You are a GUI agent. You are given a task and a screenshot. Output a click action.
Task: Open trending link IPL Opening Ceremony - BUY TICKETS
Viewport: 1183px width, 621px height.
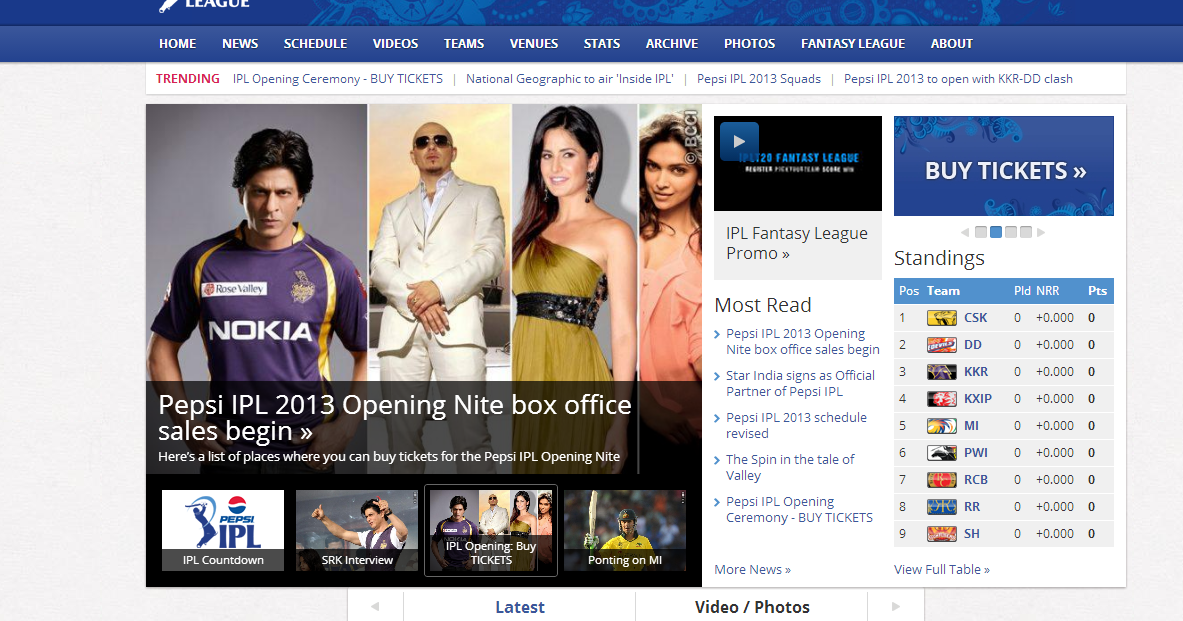[x=338, y=78]
